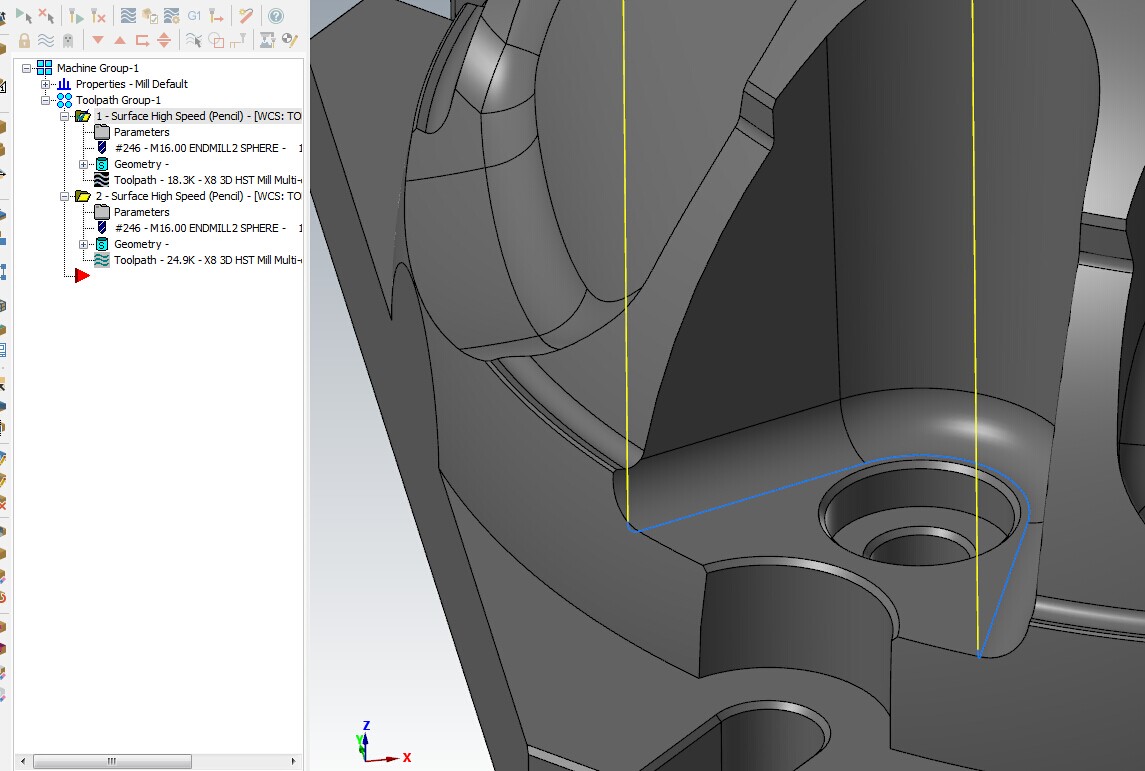Click the tool with green play arrow icon

[76, 15]
